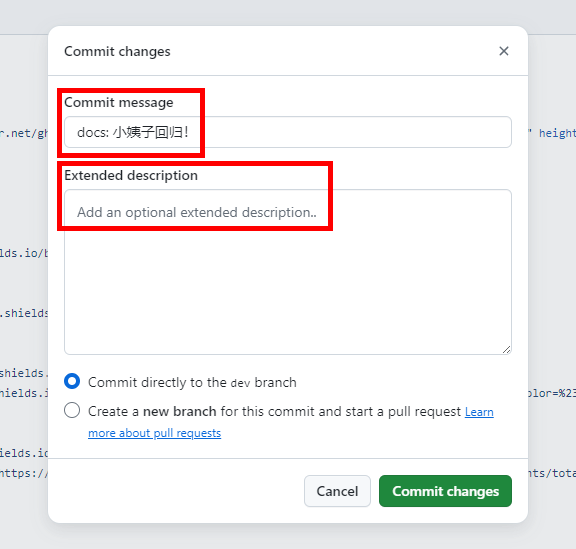The width and height of the screenshot is (576, 549).
Task: Click the Commit message field label
Action: (x=119, y=103)
